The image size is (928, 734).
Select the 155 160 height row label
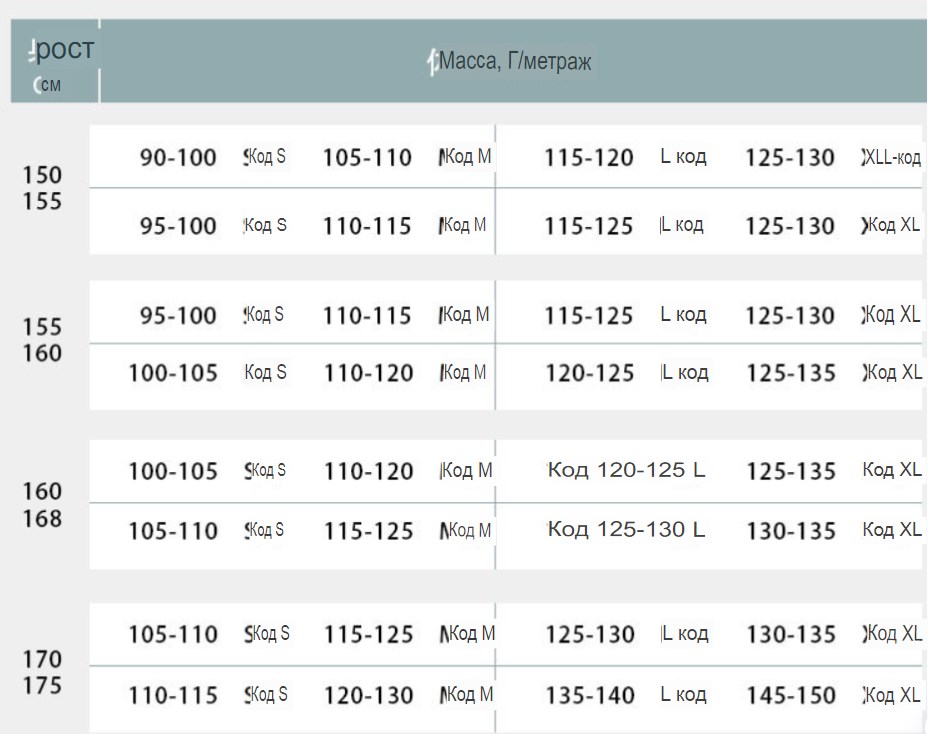pos(42,340)
